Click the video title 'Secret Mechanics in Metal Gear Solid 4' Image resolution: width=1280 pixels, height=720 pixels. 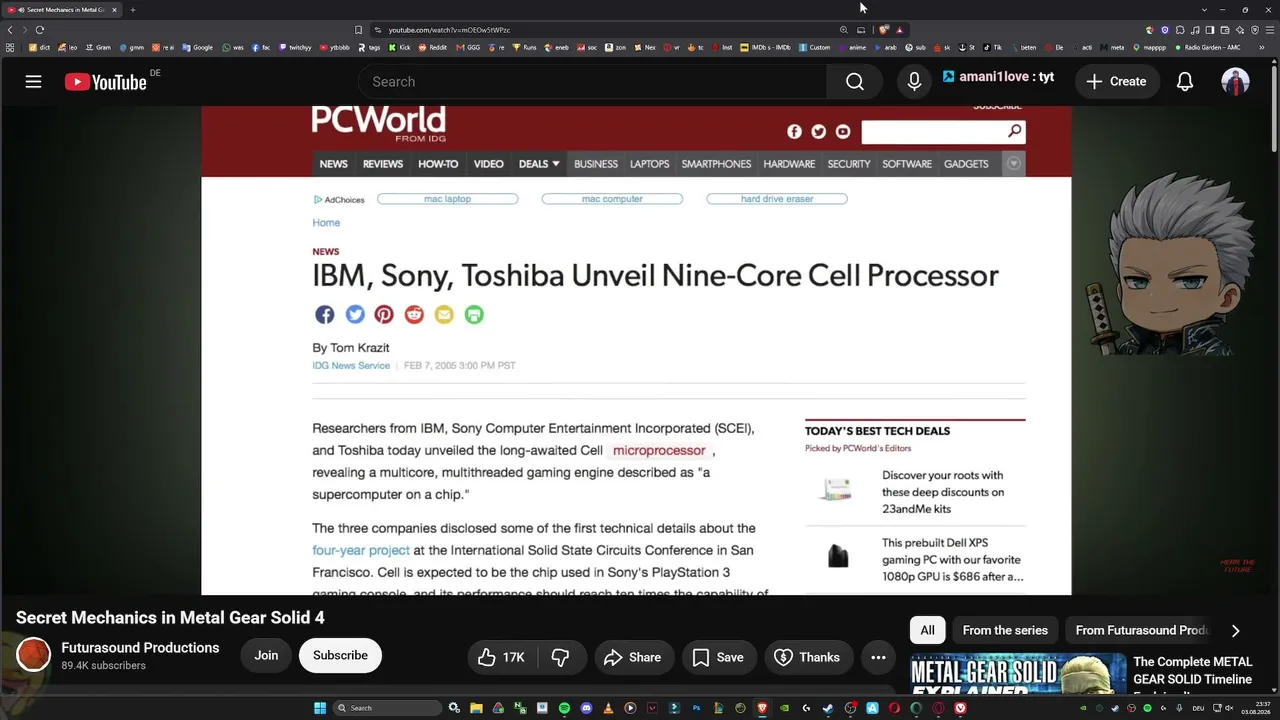point(170,618)
